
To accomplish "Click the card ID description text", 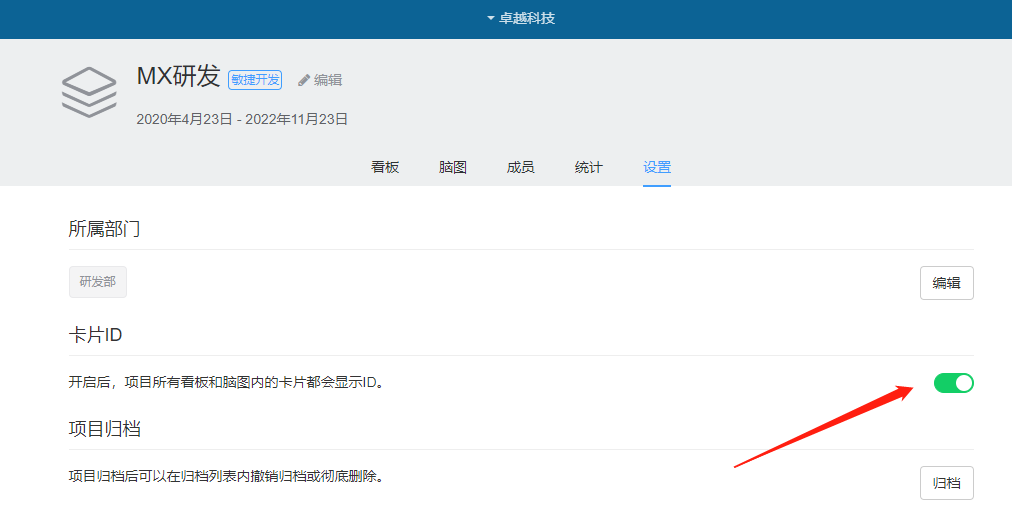I will [x=226, y=382].
